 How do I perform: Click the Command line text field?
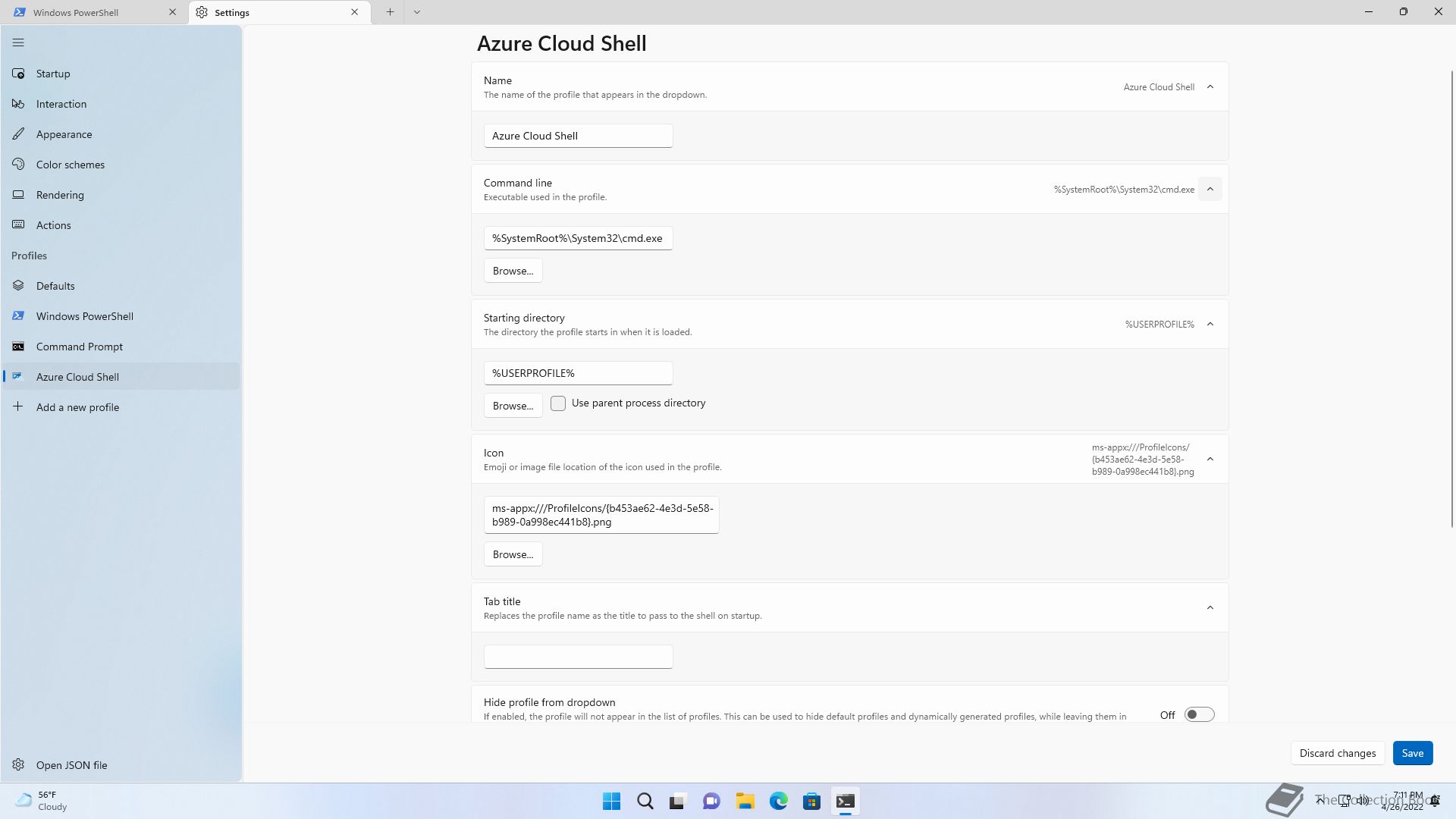[579, 238]
